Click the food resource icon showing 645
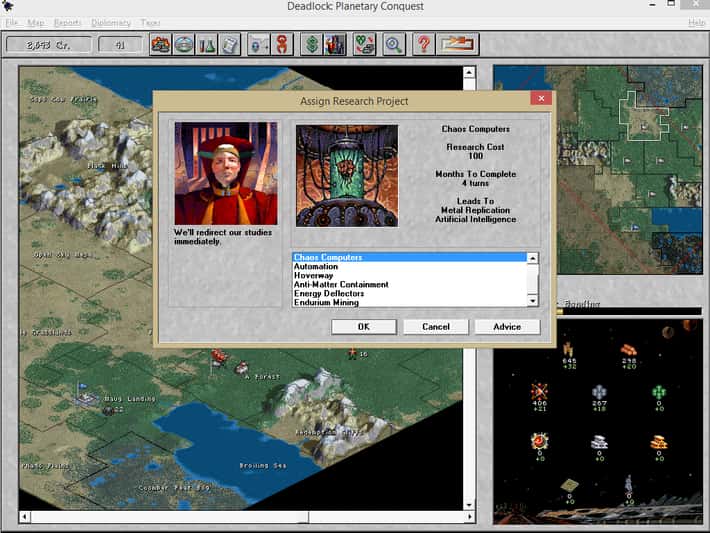Viewport: 710px width, 533px height. point(569,350)
